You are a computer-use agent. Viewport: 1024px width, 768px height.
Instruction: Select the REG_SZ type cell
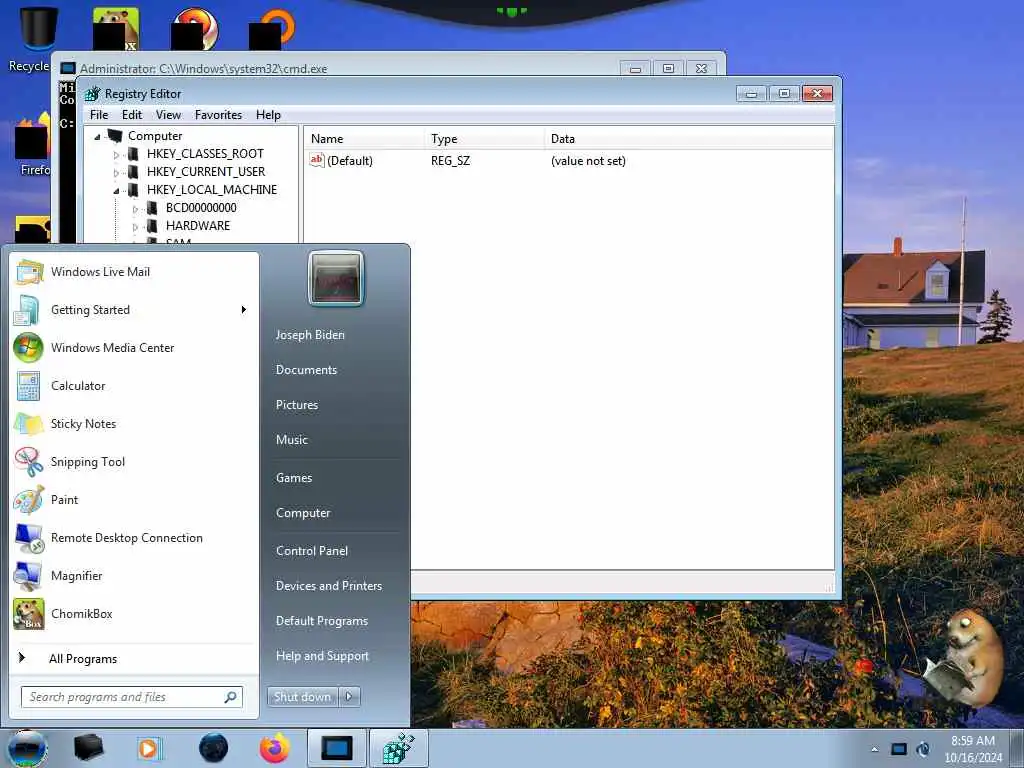click(450, 161)
